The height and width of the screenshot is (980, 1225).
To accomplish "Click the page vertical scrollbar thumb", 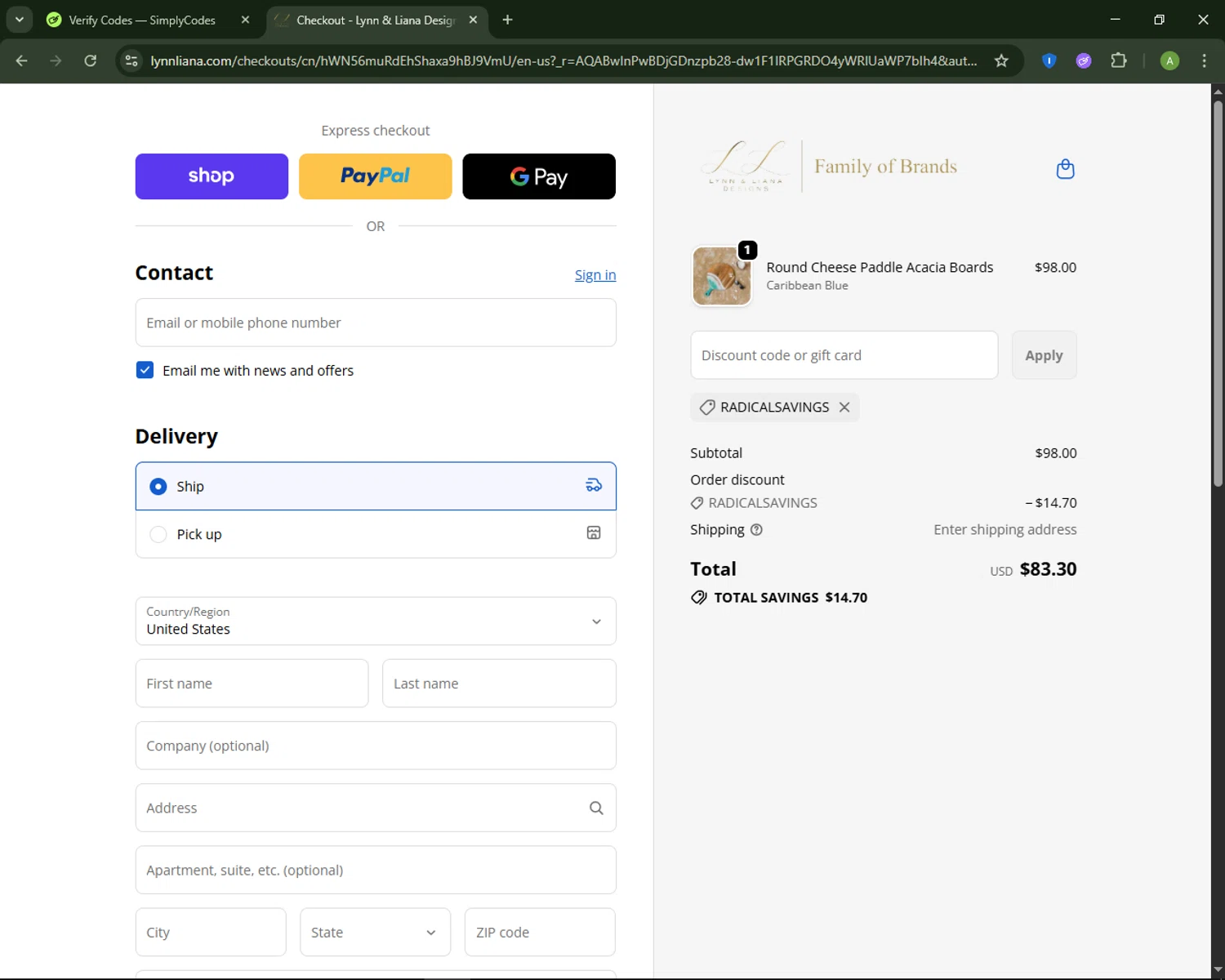I will [x=1218, y=294].
